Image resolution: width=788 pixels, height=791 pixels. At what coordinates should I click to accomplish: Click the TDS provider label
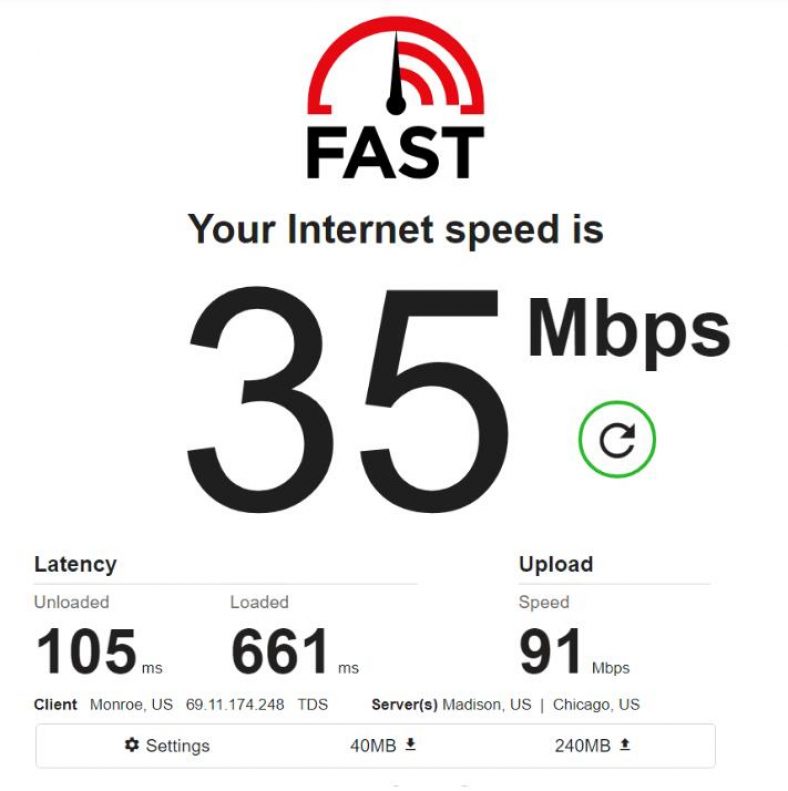(x=312, y=704)
